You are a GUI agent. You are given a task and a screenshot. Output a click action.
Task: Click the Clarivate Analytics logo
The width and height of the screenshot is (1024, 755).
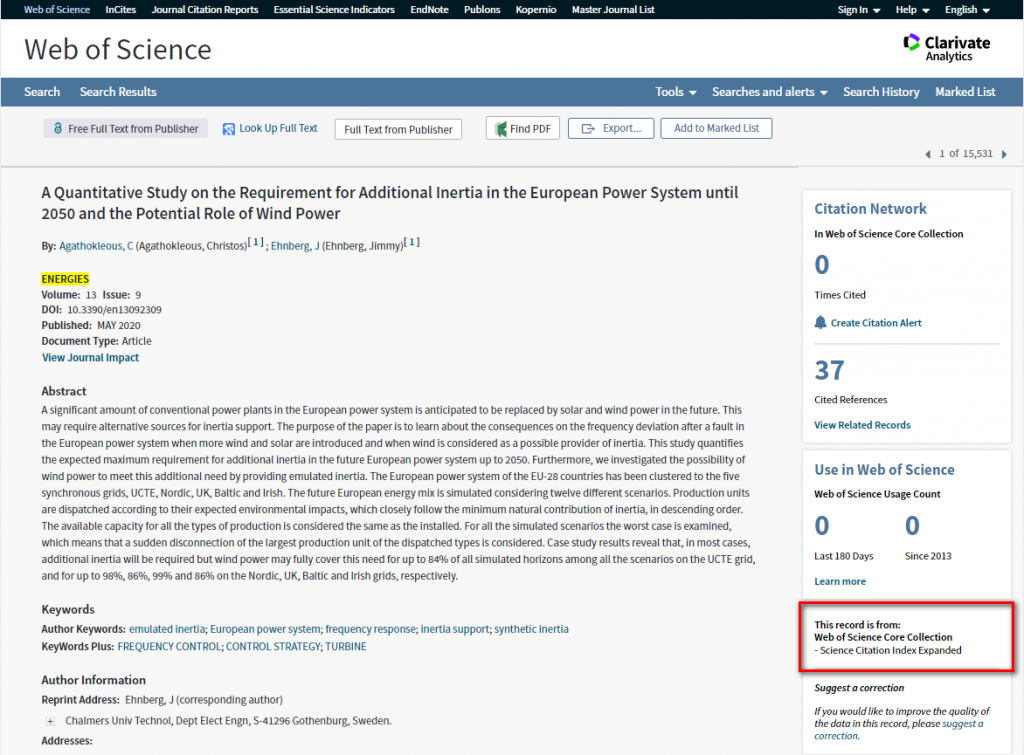click(x=945, y=48)
